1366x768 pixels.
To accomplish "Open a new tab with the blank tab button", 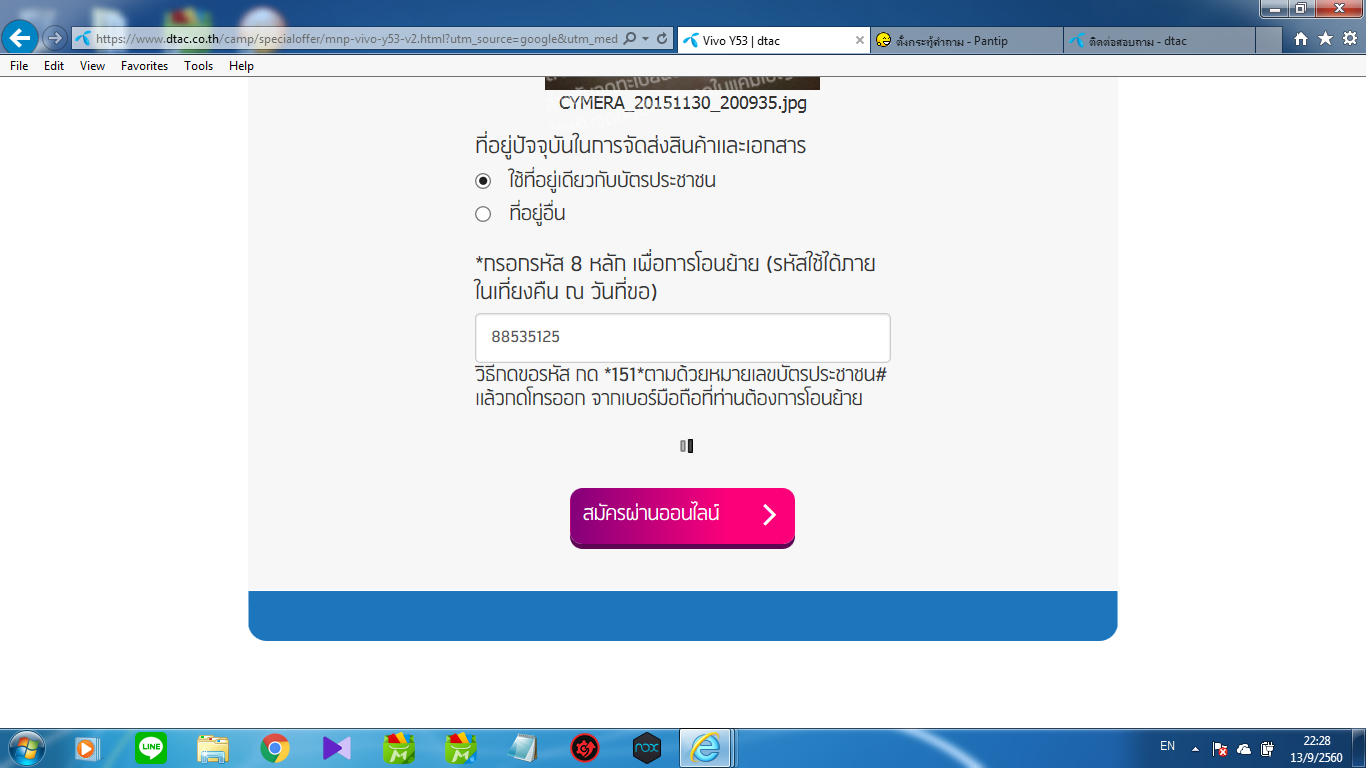I will [1269, 40].
